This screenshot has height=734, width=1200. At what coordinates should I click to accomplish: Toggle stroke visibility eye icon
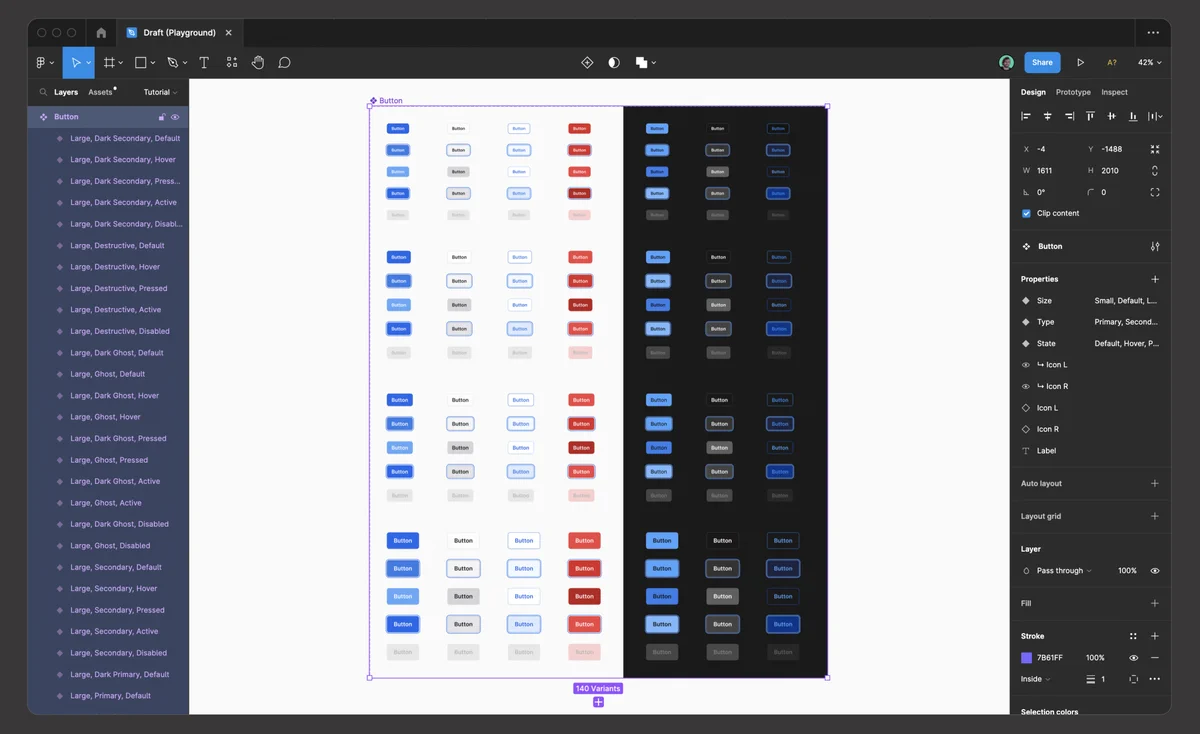1133,658
